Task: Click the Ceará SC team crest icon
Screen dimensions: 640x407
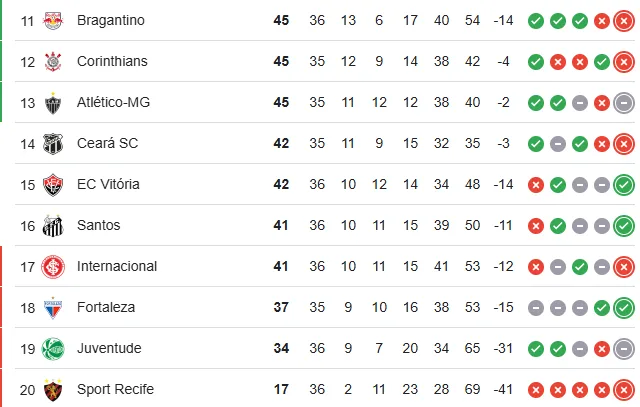Action: coord(53,143)
